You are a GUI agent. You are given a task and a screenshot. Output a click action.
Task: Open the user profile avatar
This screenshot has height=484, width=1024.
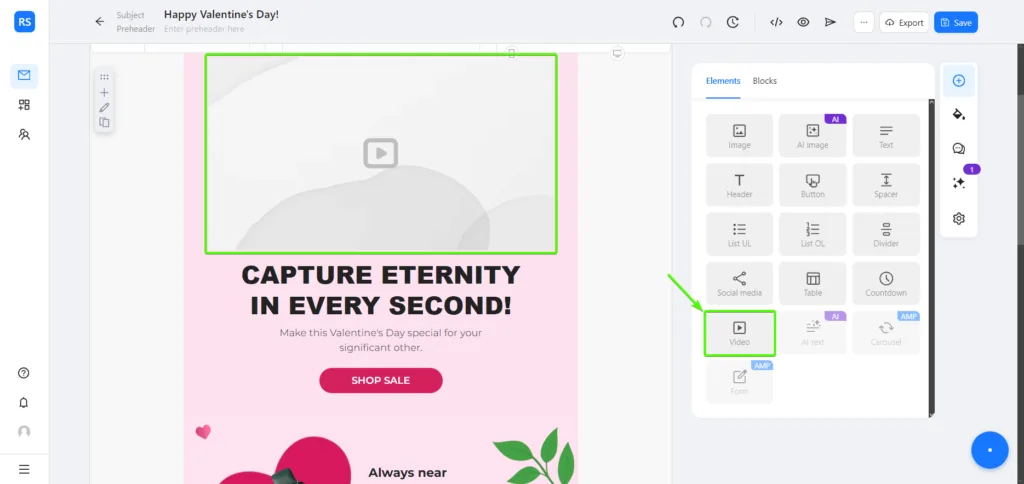click(24, 432)
